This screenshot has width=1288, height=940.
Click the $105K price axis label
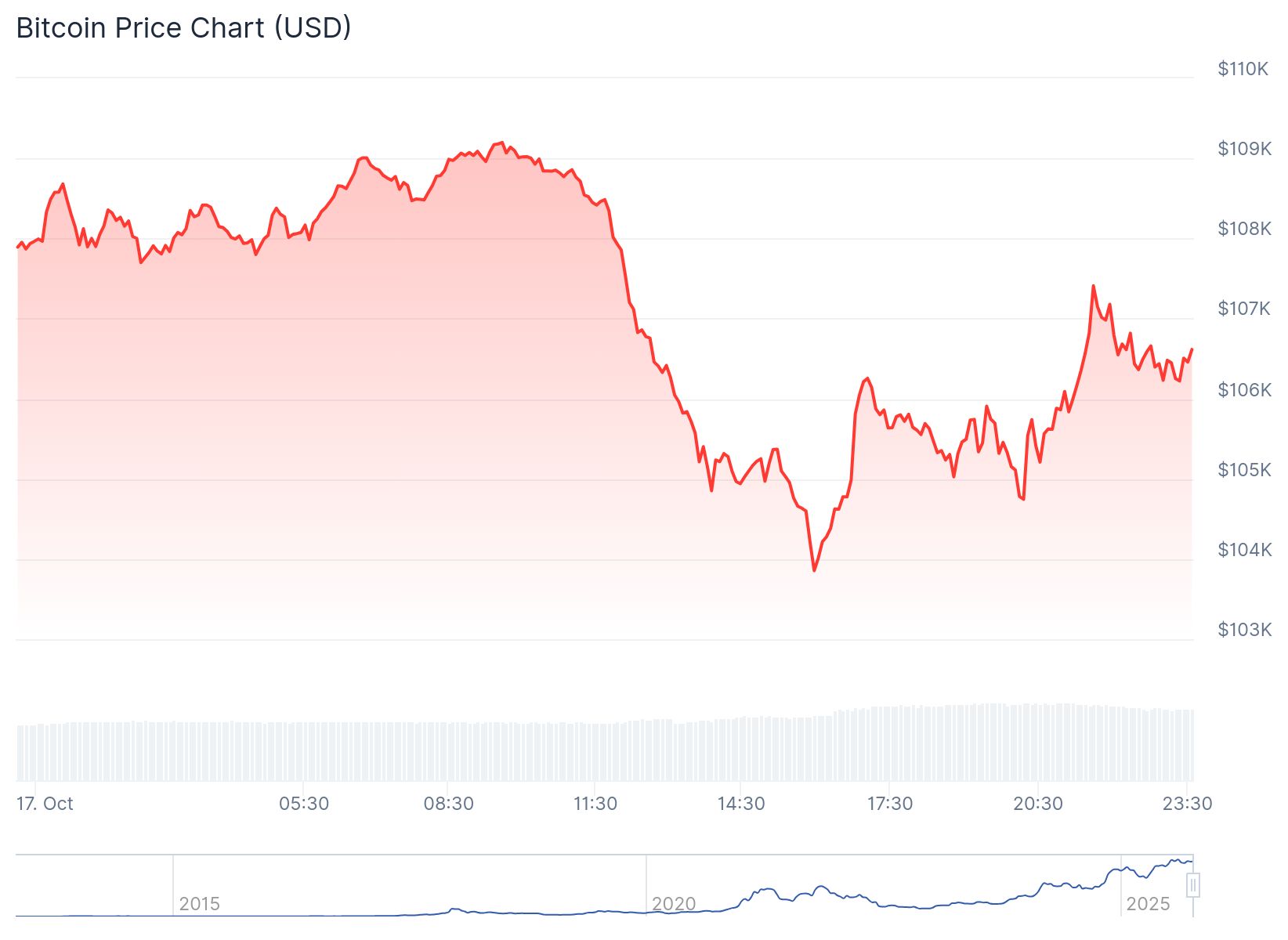tap(1244, 470)
